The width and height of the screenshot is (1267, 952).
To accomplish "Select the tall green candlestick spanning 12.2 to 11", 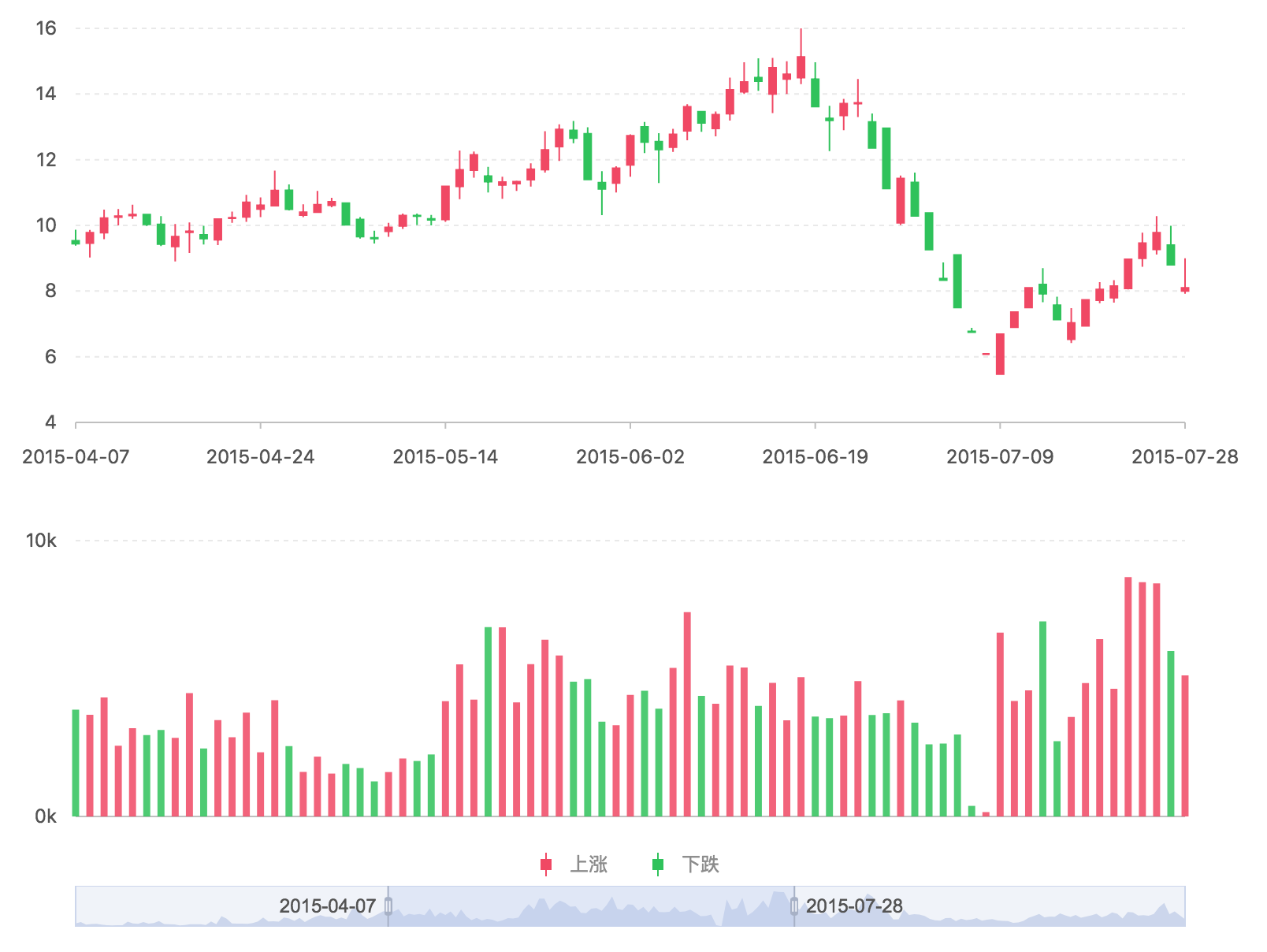I will [886, 158].
